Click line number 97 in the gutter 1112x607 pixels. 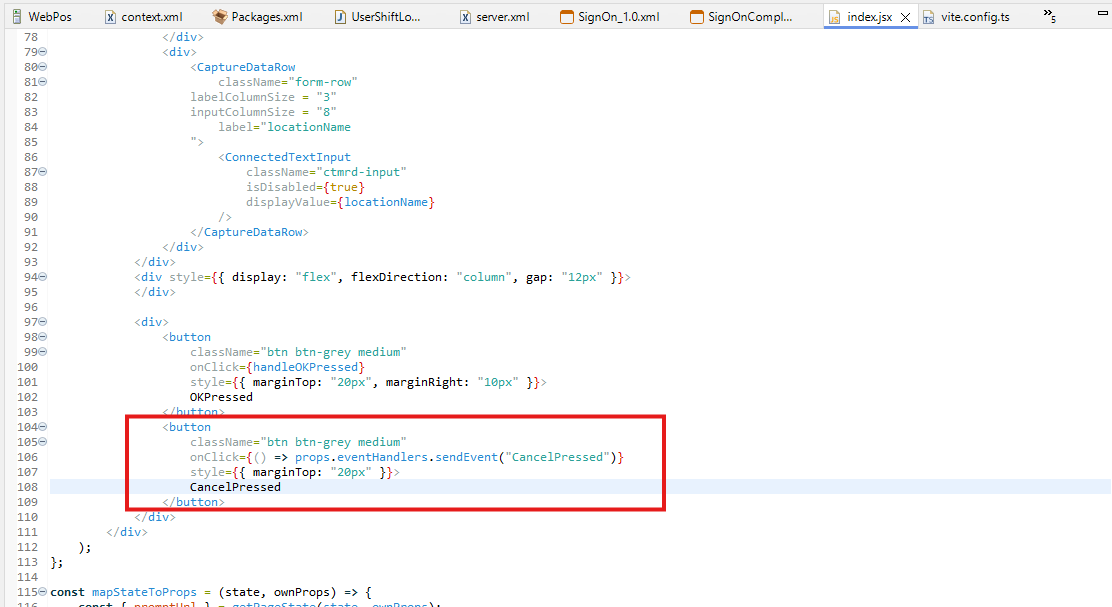pos(29,322)
